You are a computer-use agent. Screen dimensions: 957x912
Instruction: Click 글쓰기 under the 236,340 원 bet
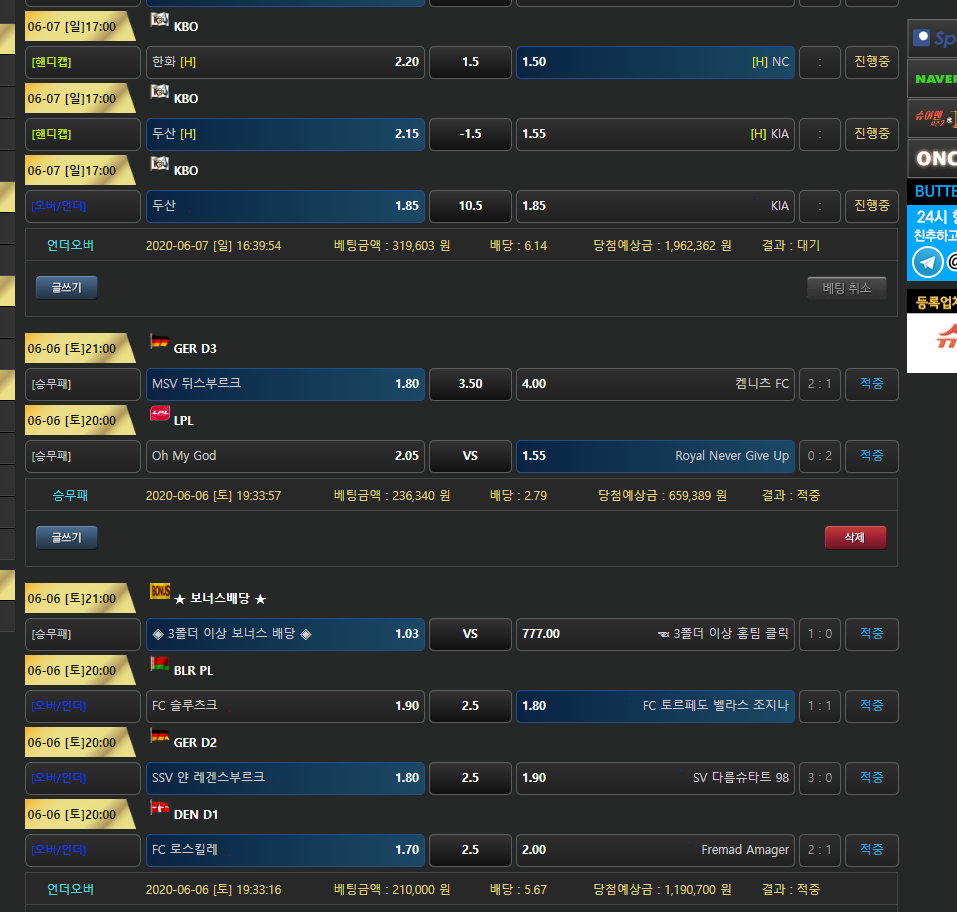pos(67,537)
